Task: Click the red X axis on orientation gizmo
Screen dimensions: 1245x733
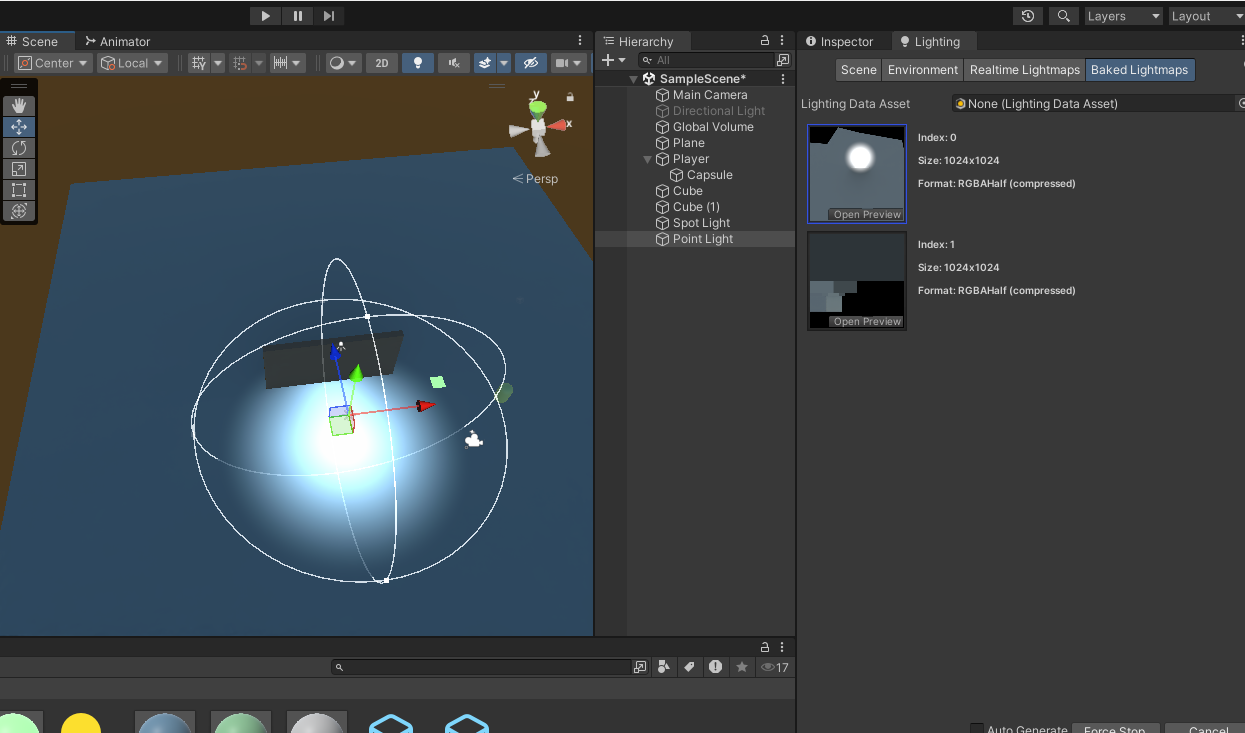Action: click(x=558, y=125)
